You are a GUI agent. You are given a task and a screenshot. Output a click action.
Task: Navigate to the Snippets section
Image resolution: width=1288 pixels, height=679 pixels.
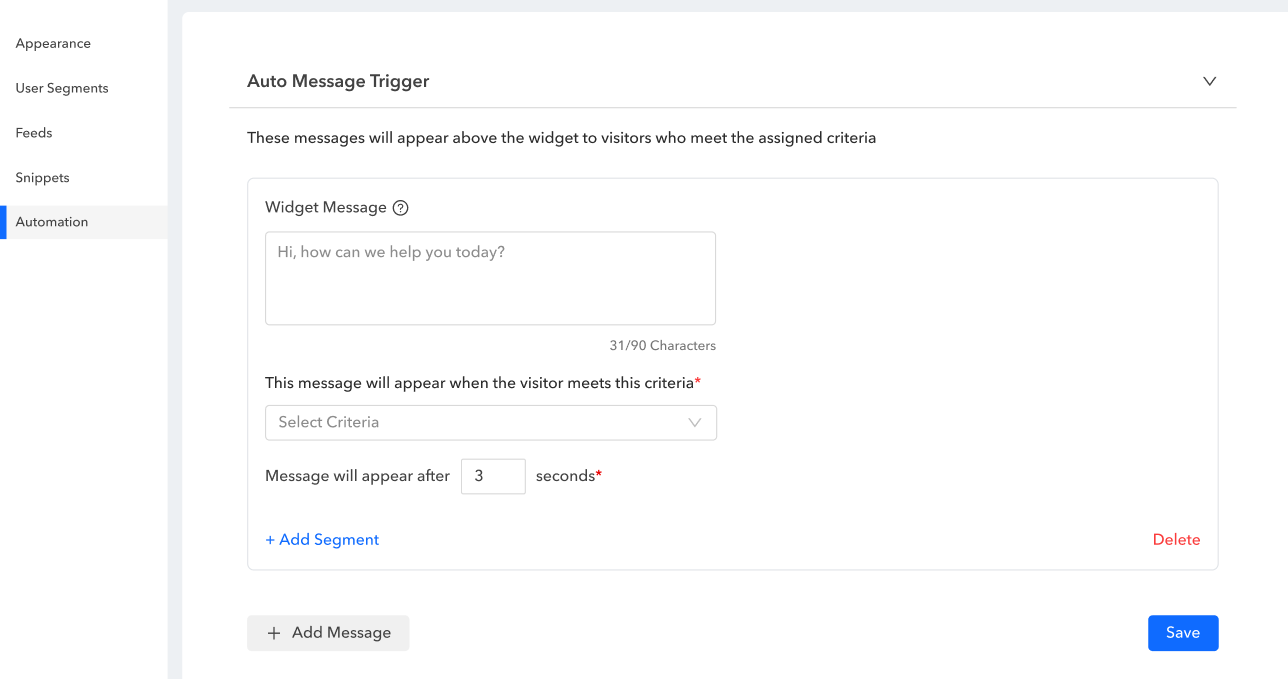[42, 177]
